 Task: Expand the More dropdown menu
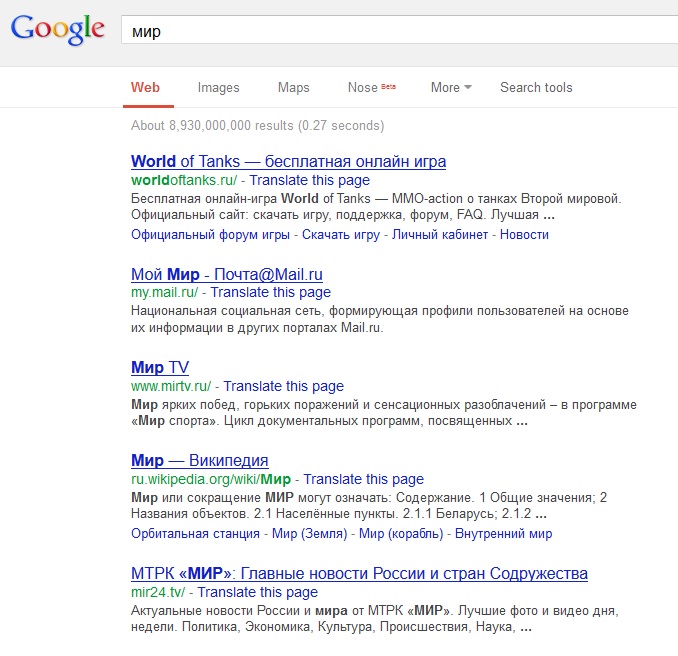[451, 88]
